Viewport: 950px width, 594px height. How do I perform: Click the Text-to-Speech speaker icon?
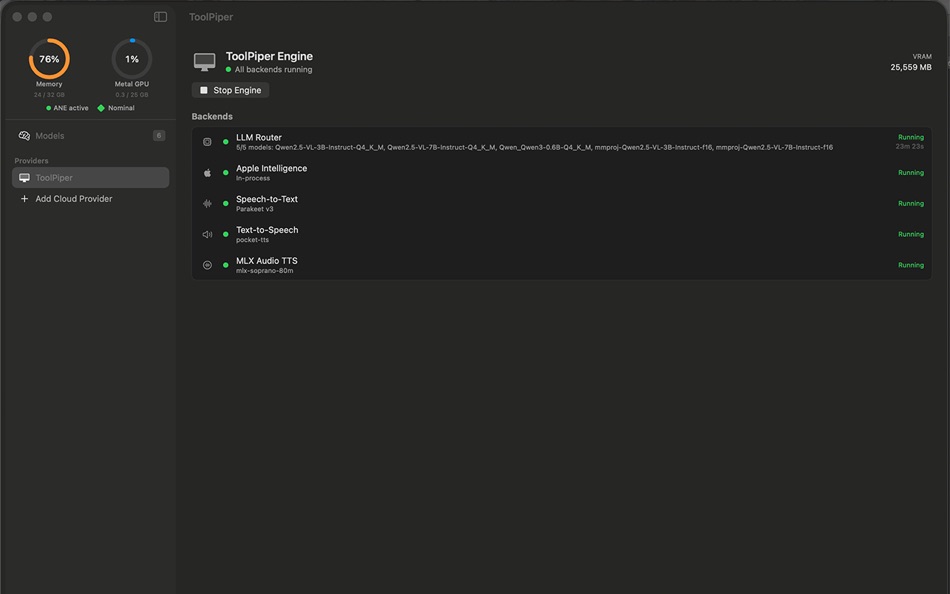(x=208, y=233)
